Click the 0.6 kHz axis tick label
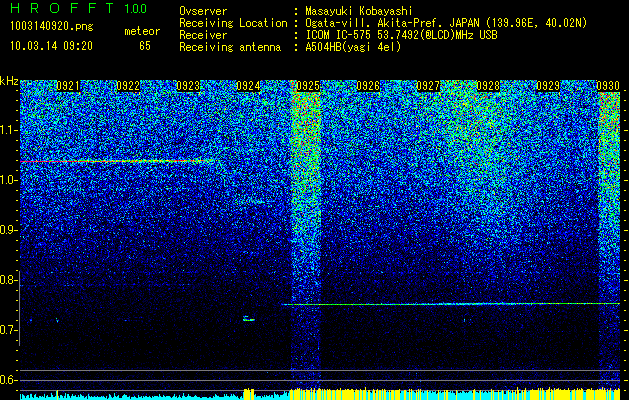The width and height of the screenshot is (629, 400). 8,380
